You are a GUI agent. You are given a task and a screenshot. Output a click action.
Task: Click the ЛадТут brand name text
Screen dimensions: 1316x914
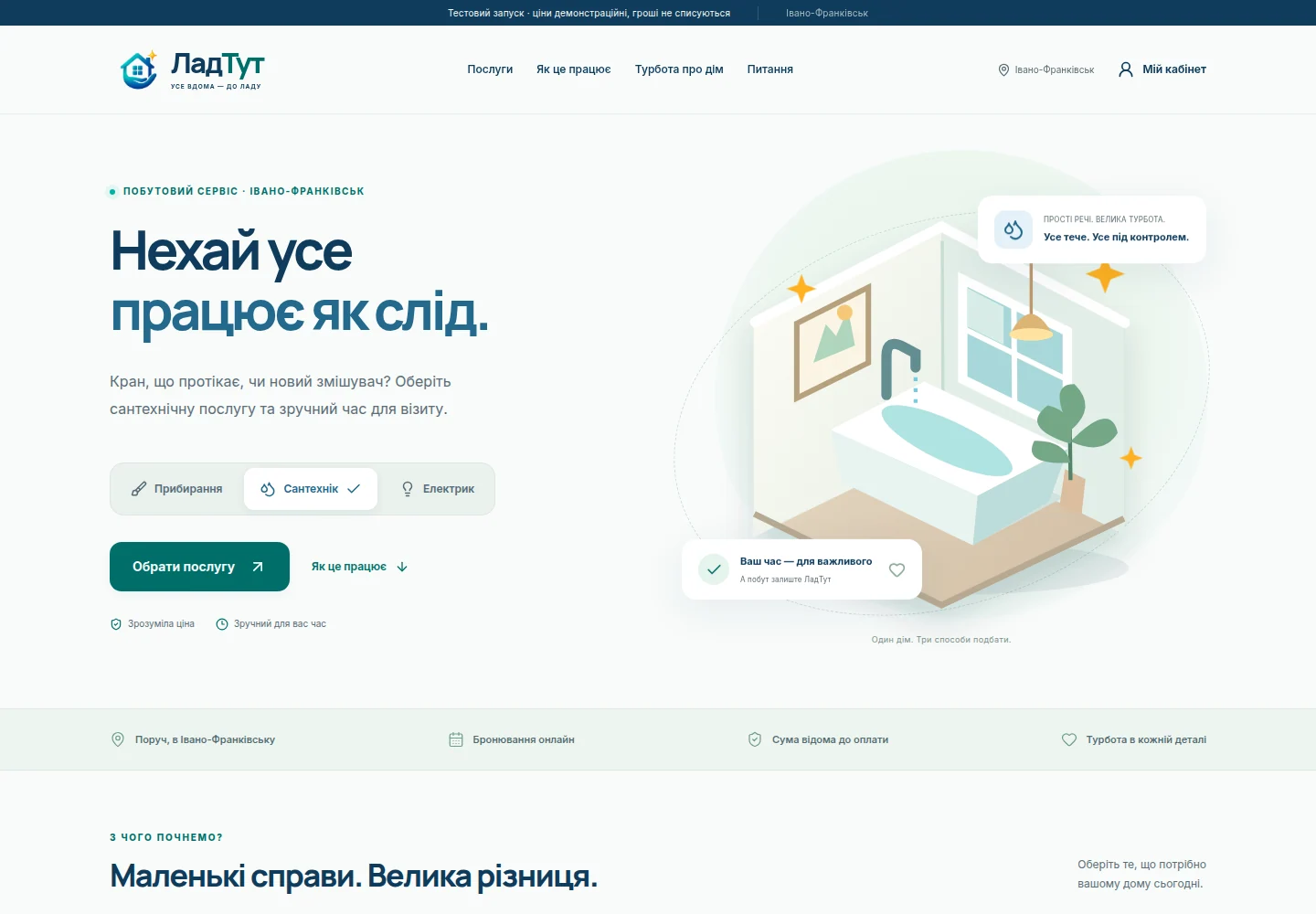pyautogui.click(x=218, y=64)
